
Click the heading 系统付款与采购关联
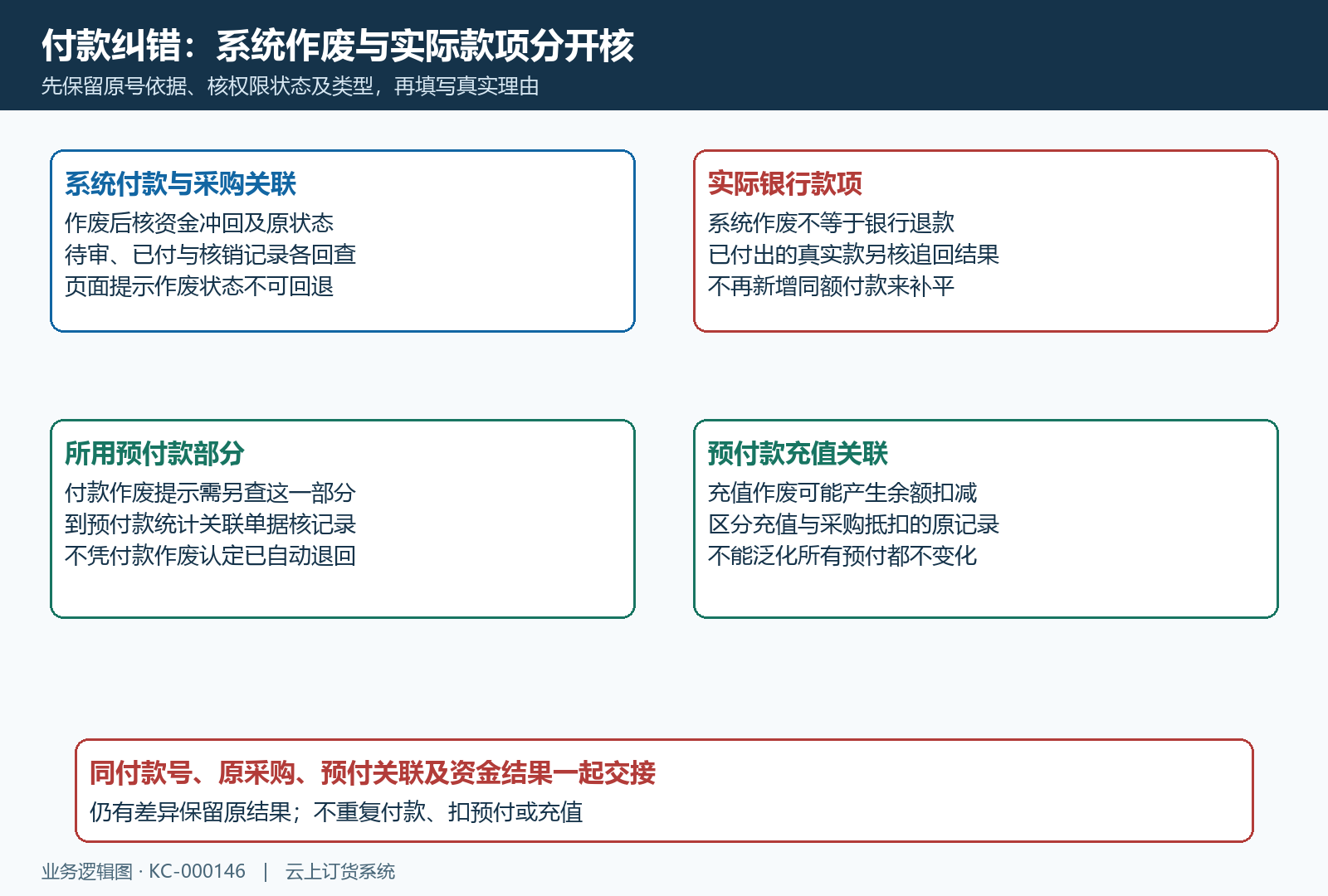[180, 183]
